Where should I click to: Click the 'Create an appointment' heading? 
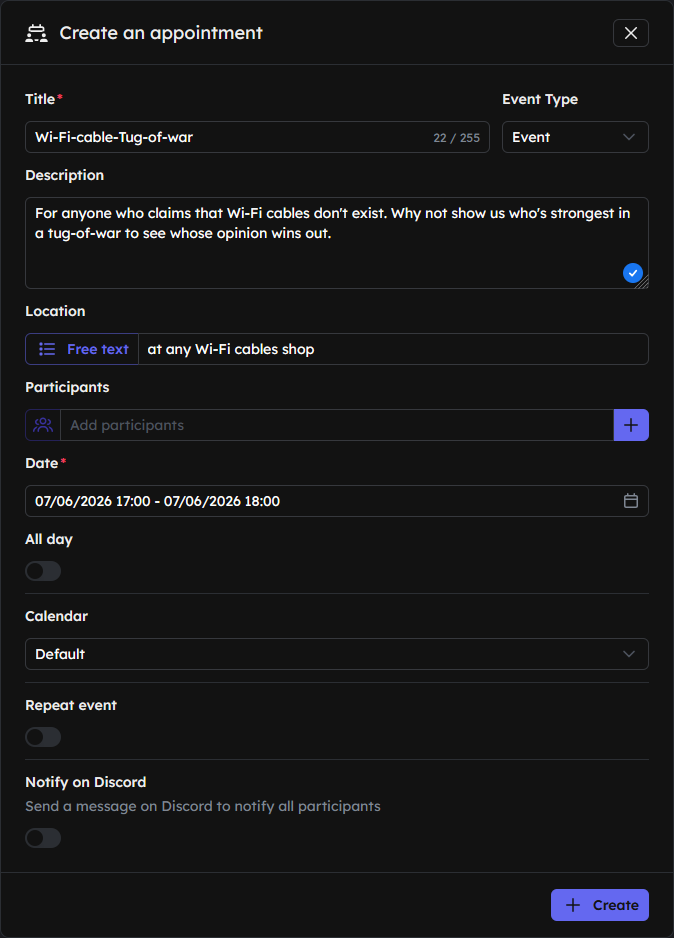(161, 33)
